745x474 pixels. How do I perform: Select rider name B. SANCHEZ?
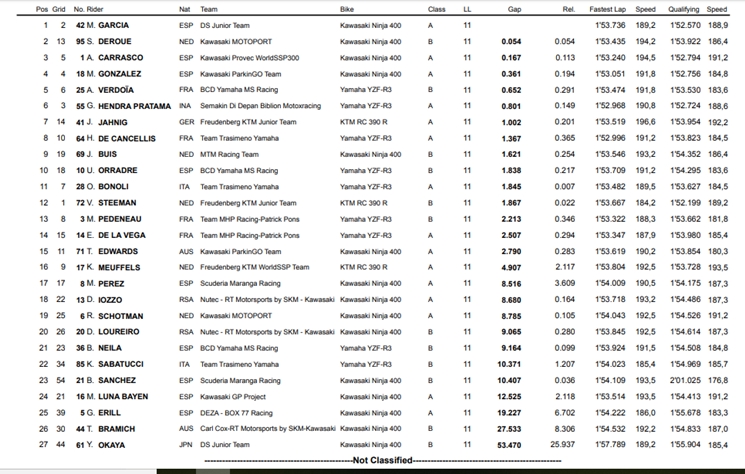click(x=112, y=380)
